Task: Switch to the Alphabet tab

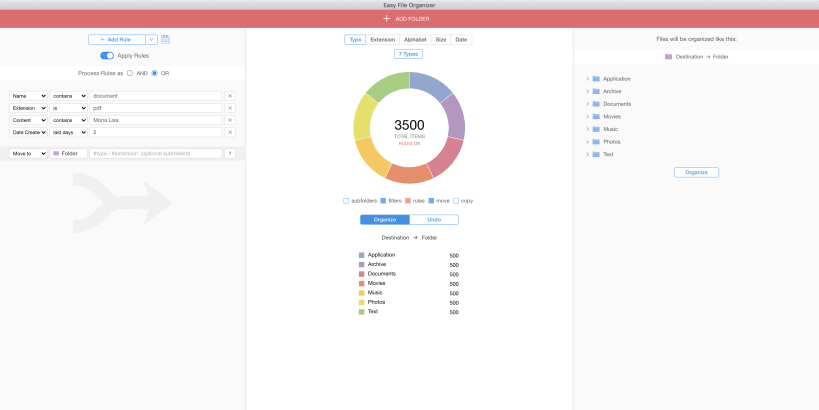Action: [x=415, y=40]
